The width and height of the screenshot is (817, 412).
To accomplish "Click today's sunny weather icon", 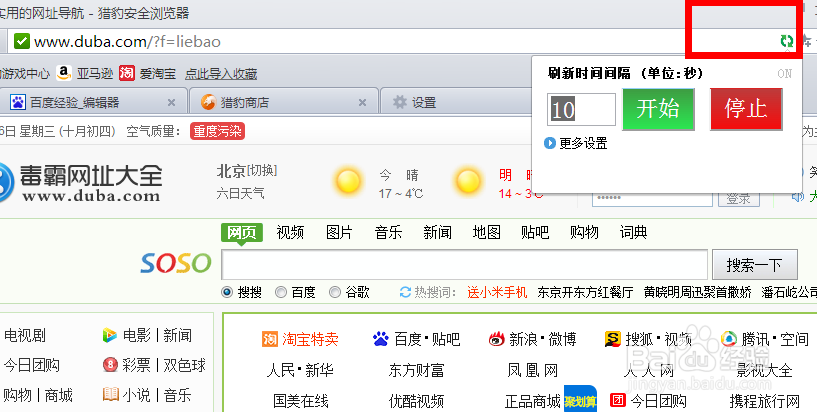I will [x=348, y=182].
